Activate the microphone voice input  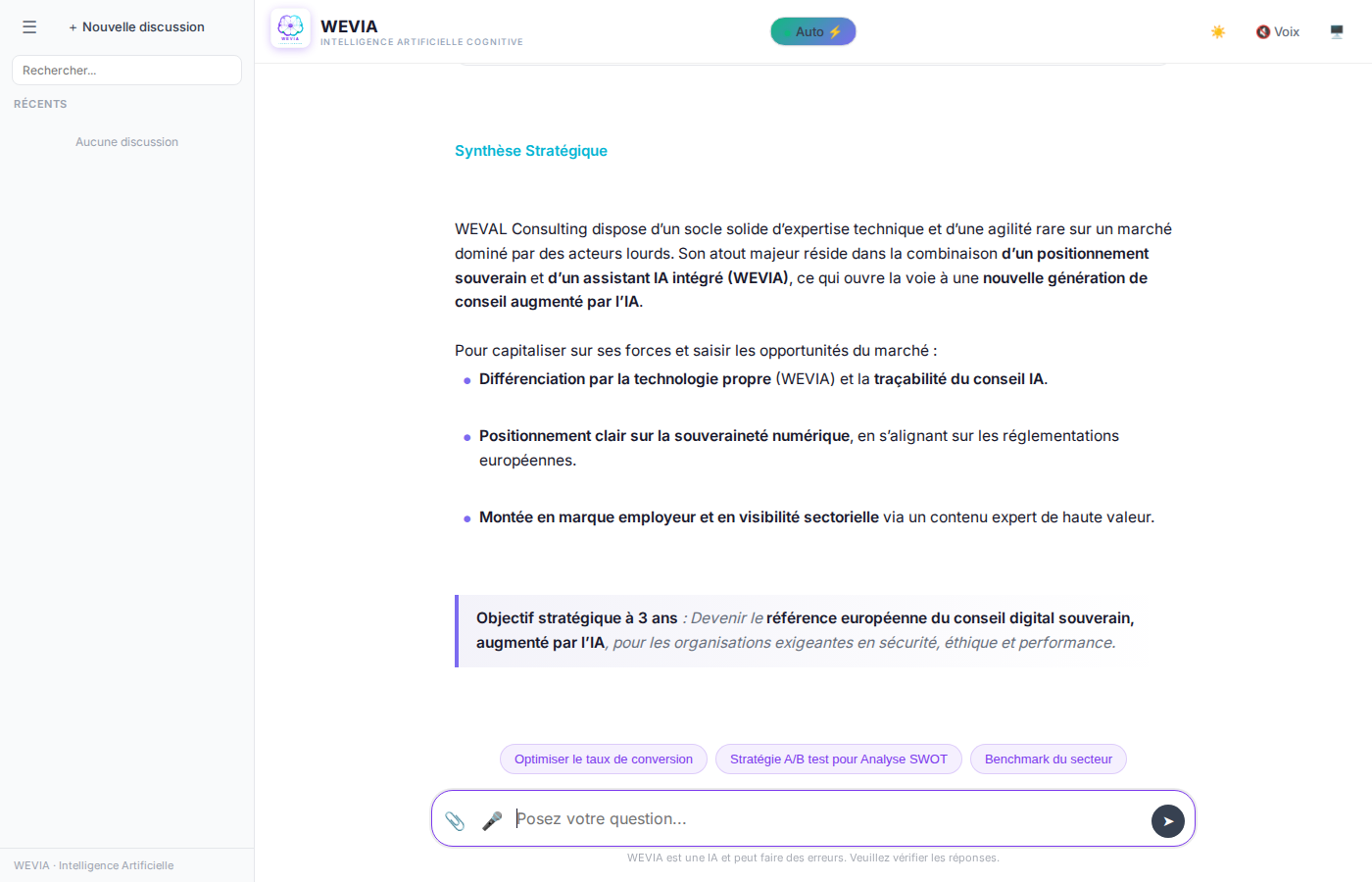492,820
